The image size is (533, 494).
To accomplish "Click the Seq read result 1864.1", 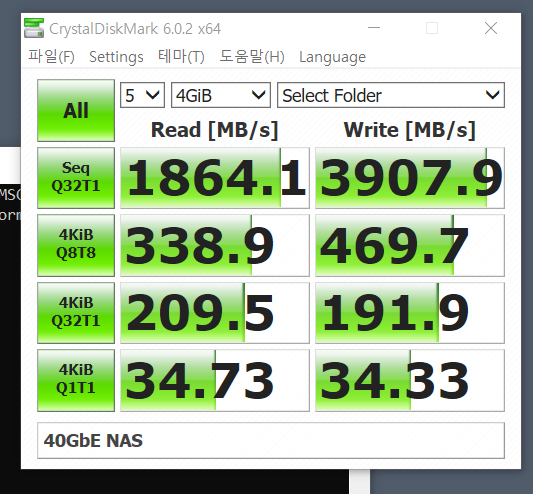I will pyautogui.click(x=215, y=178).
